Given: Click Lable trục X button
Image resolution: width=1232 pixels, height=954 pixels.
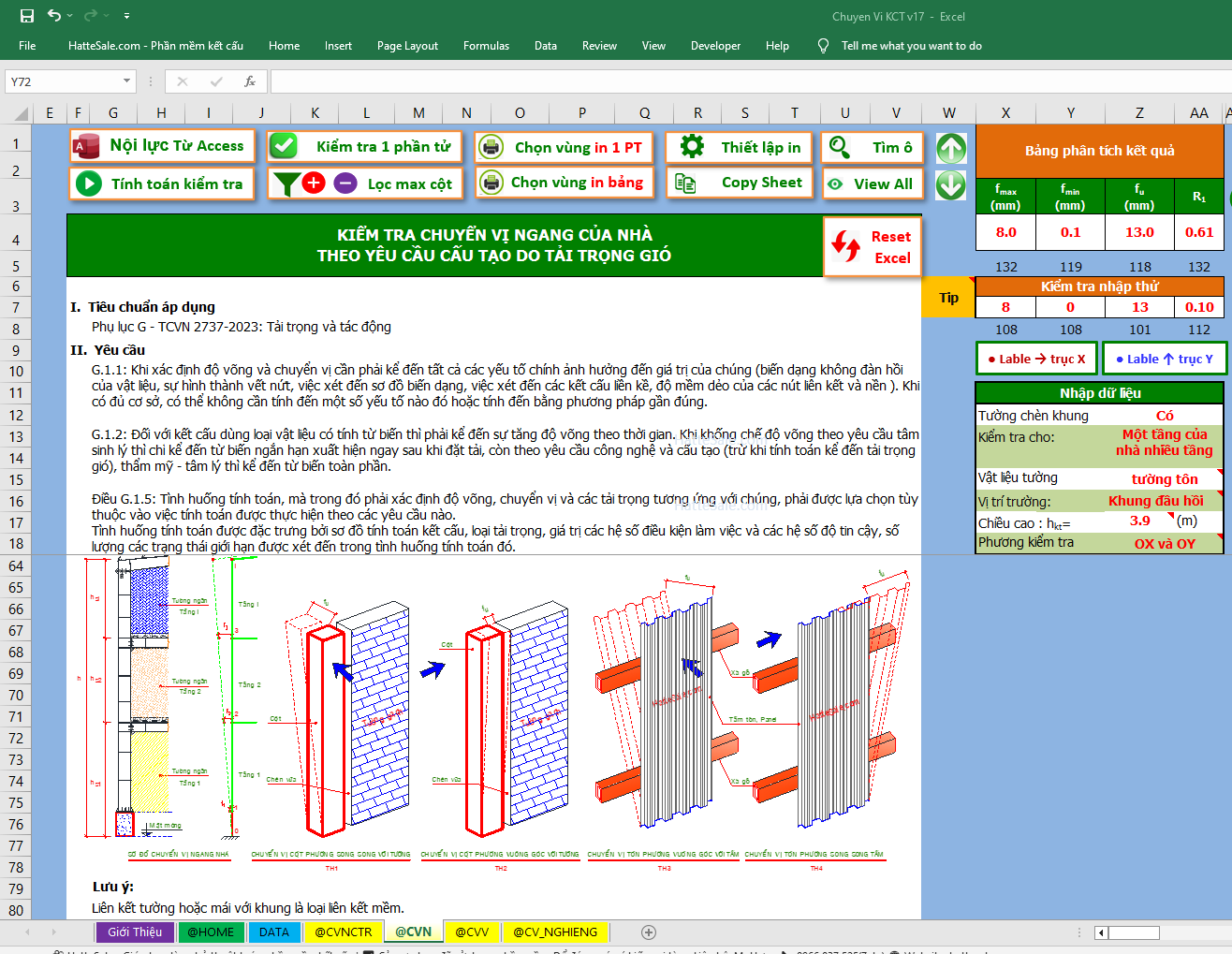Looking at the screenshot, I should [x=1037, y=359].
